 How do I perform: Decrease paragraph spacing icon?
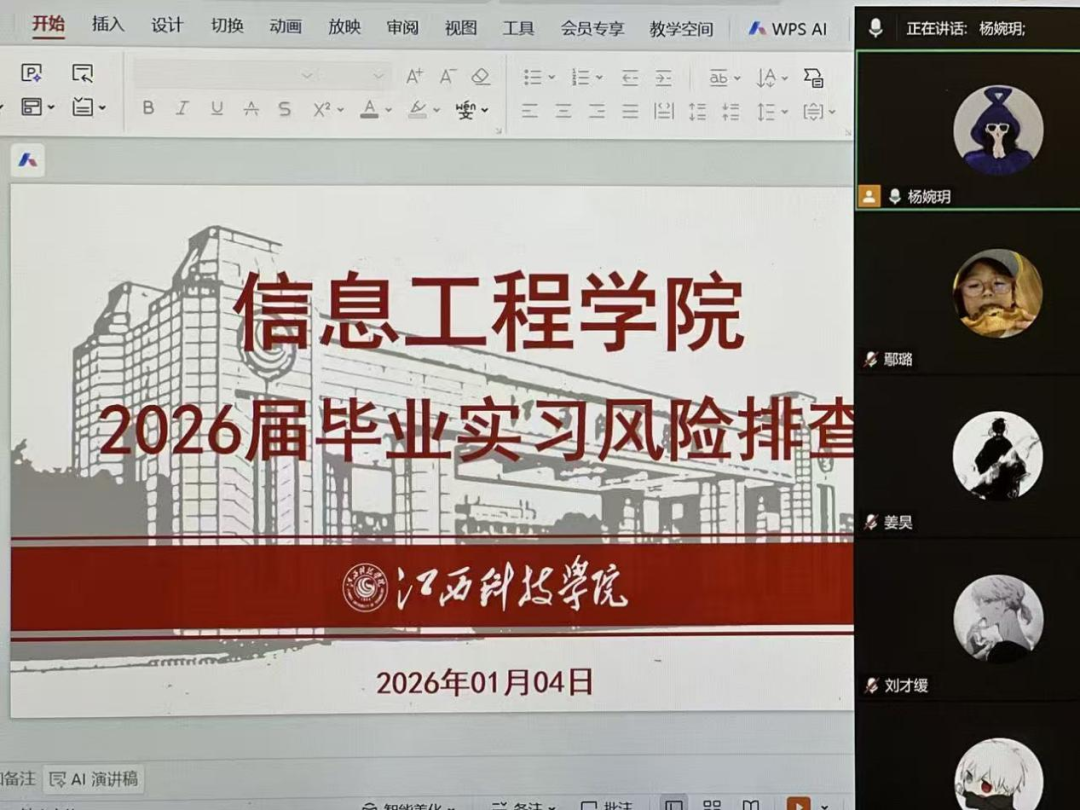coord(731,112)
